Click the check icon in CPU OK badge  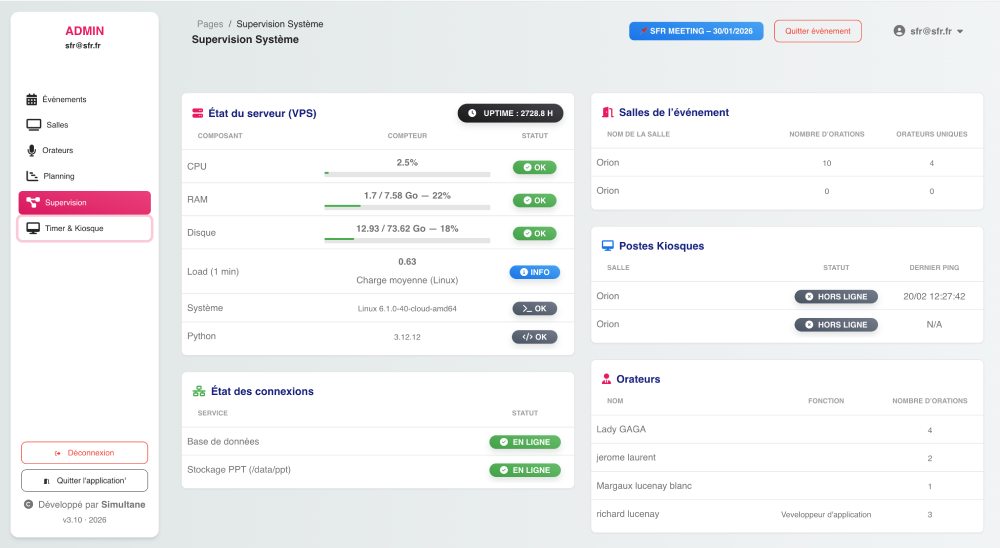tap(527, 167)
